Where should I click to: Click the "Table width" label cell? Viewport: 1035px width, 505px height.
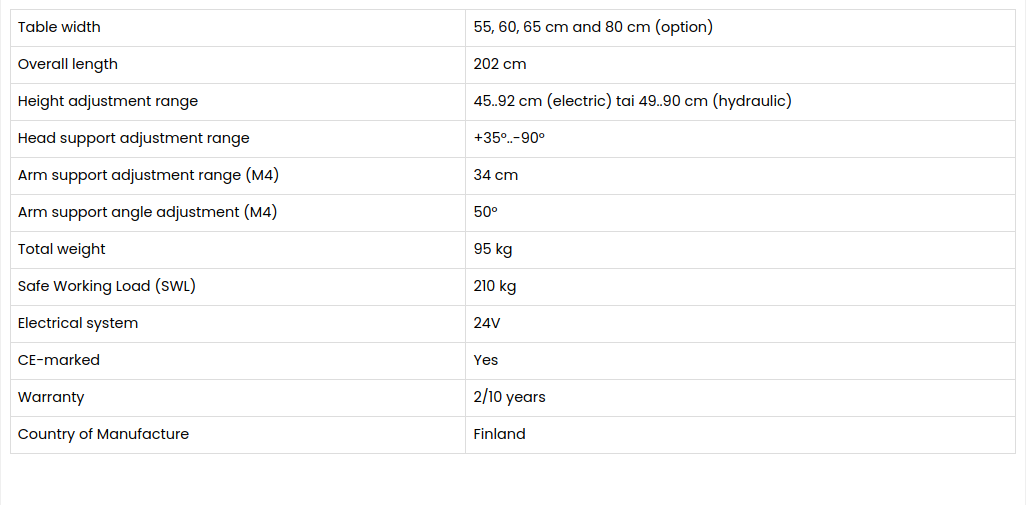[x=59, y=27]
